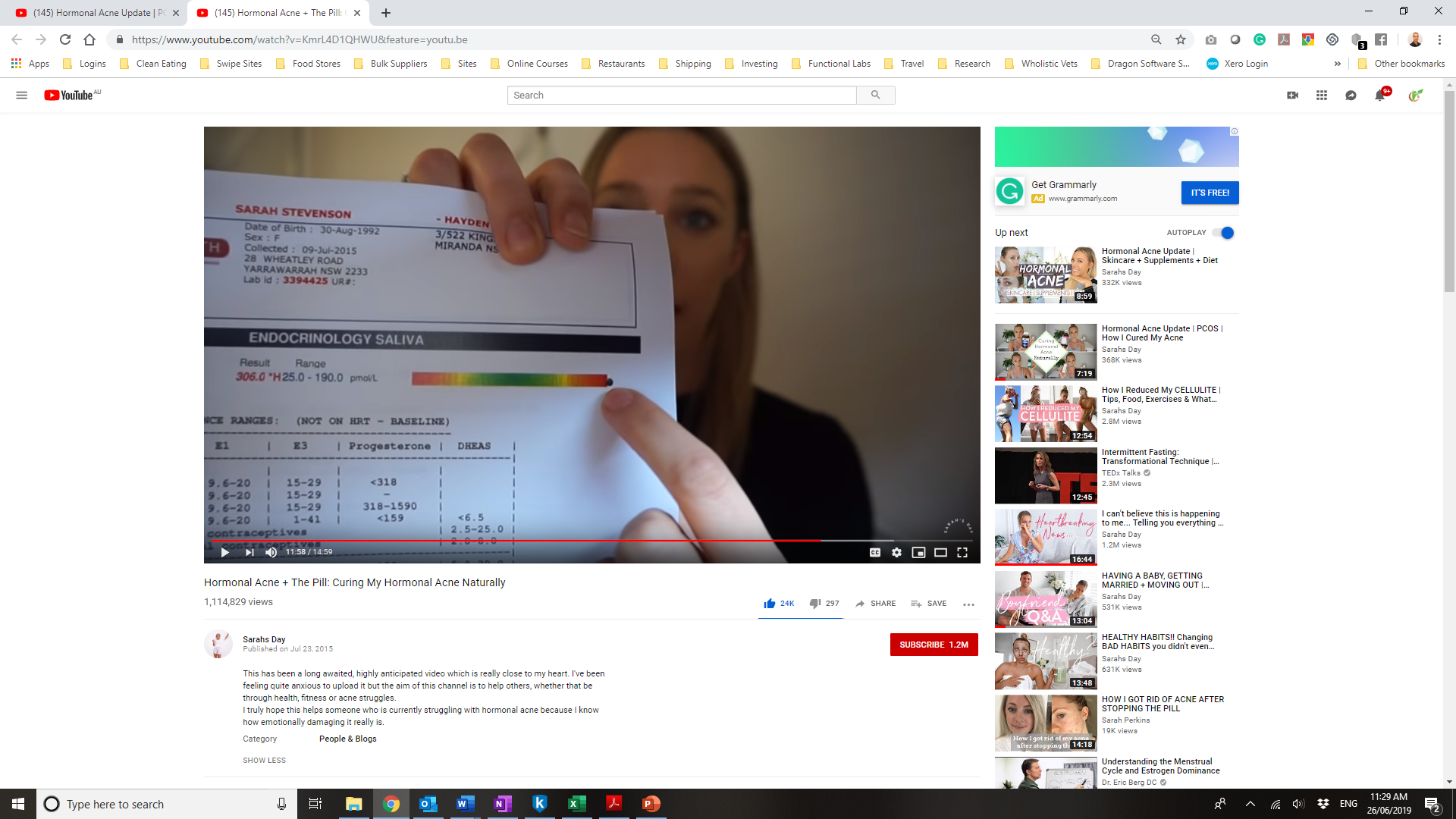Viewport: 1456px width, 819px height.
Task: Open the CELLULITE video thumbnail
Action: click(1045, 414)
